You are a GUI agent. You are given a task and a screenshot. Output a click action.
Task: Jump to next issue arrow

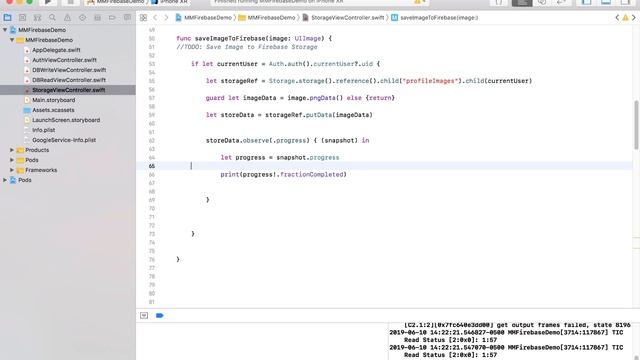click(x=633, y=18)
